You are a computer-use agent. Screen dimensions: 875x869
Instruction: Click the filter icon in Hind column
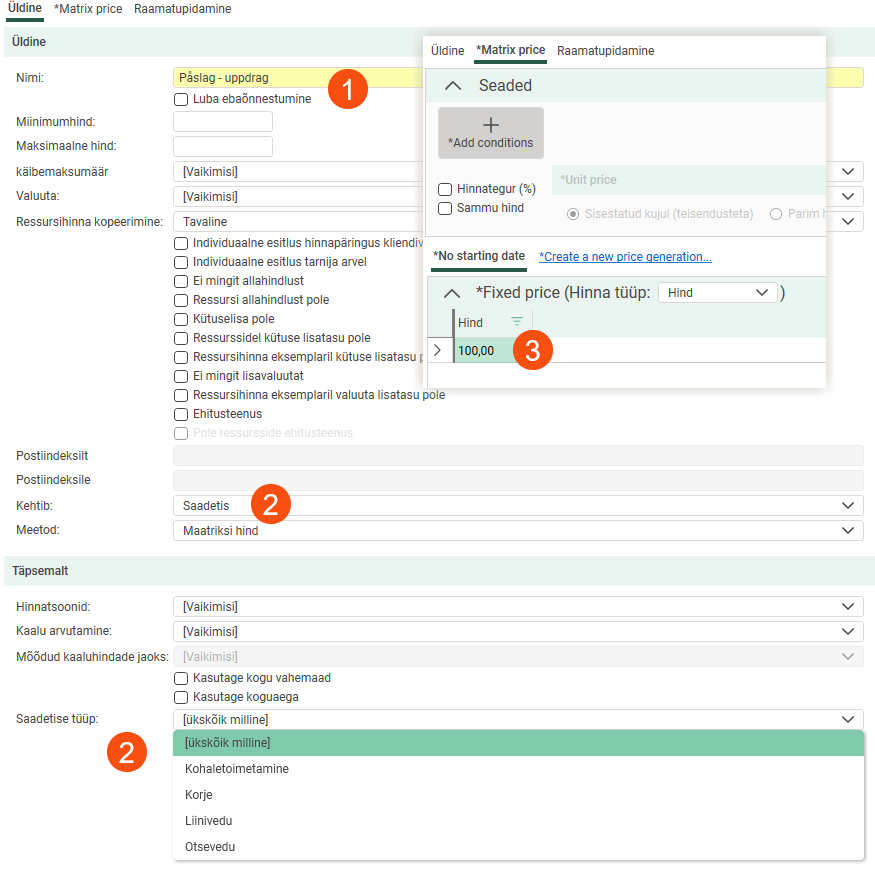(x=516, y=322)
